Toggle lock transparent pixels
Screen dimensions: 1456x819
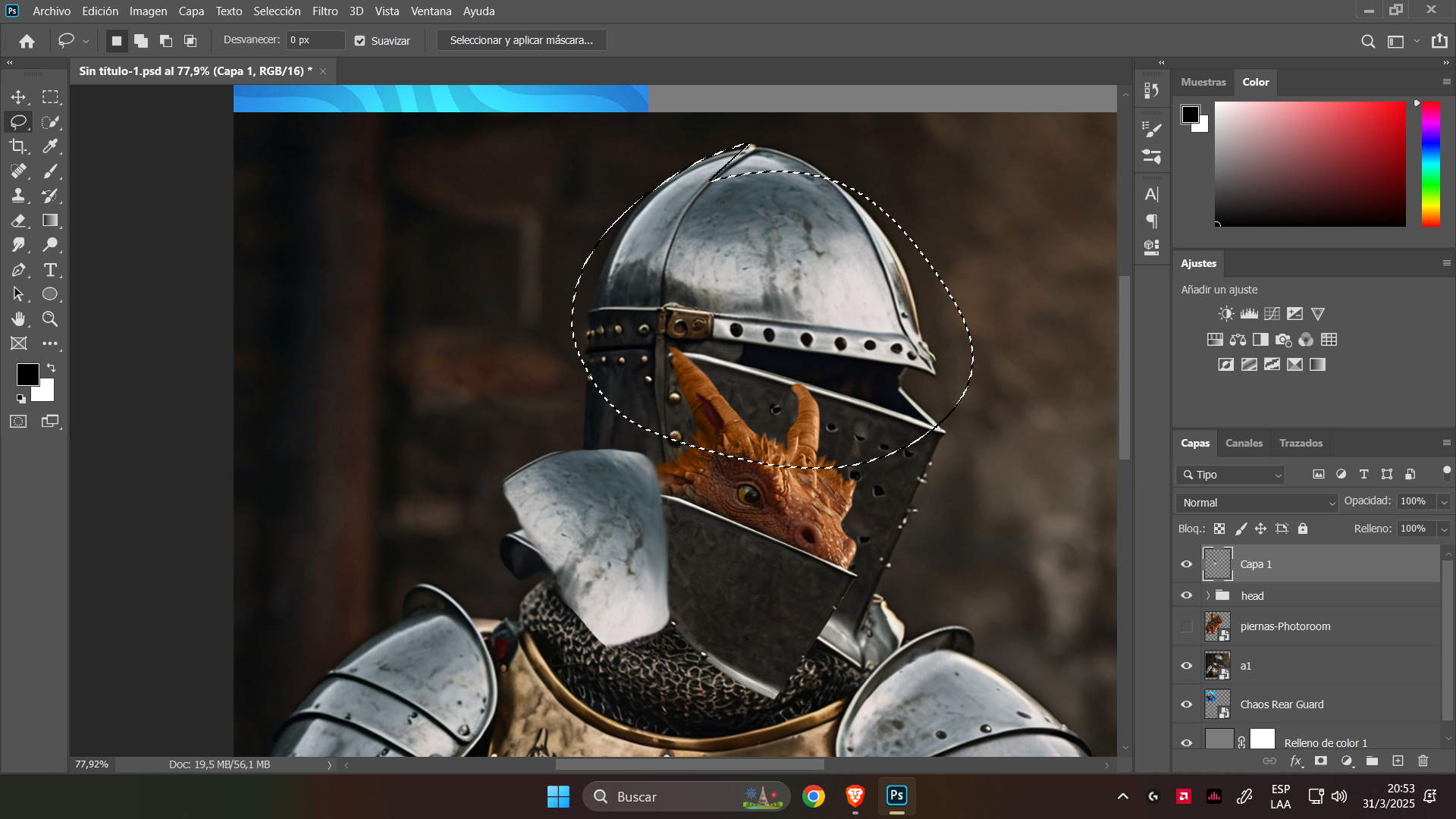tap(1219, 529)
